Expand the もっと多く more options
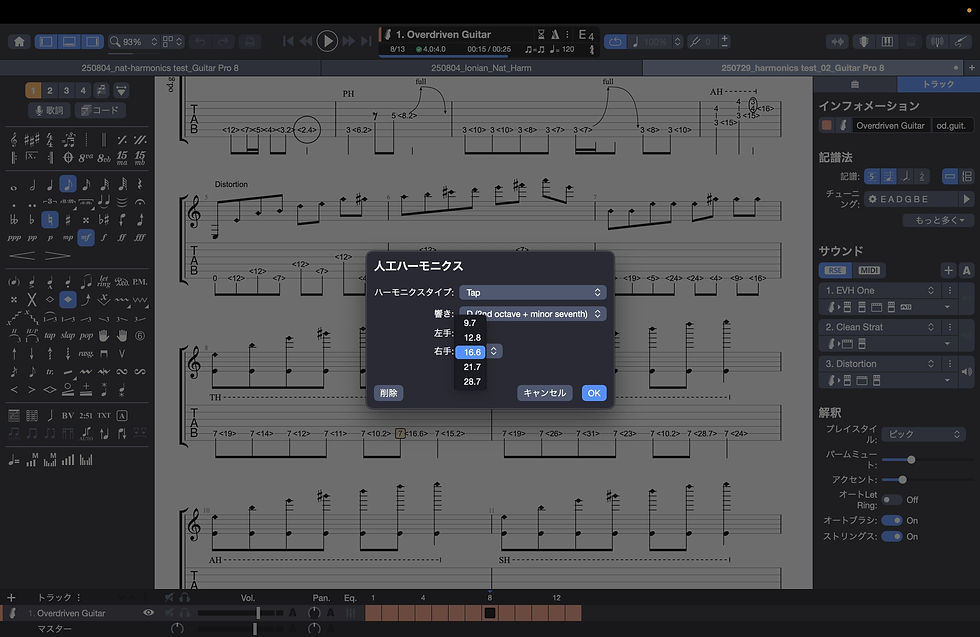The image size is (980, 637). [938, 220]
